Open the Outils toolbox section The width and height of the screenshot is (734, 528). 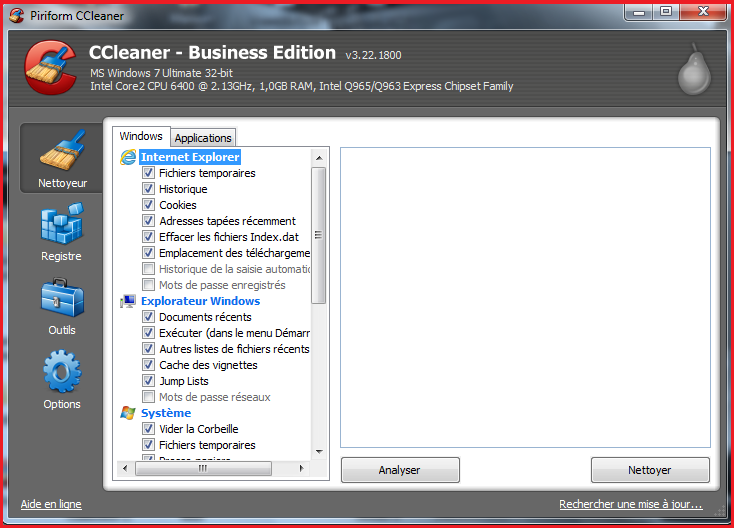coord(62,306)
